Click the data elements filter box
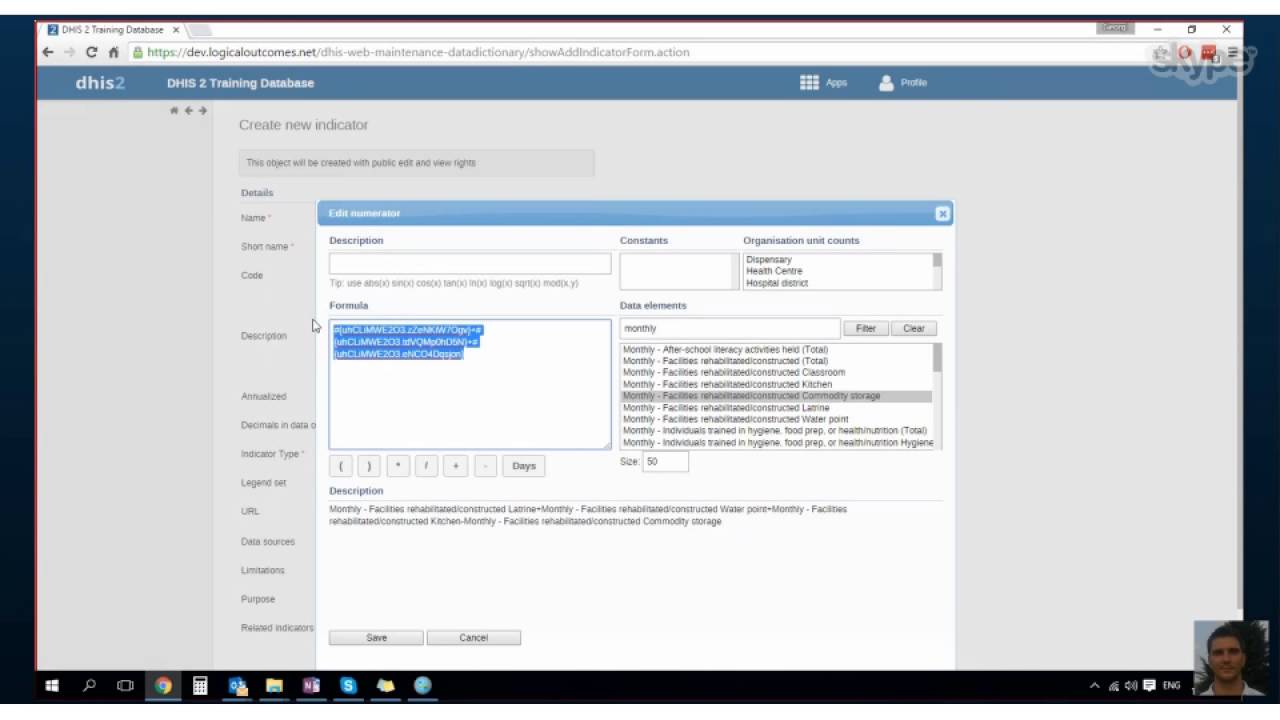1280x720 pixels. [x=730, y=328]
